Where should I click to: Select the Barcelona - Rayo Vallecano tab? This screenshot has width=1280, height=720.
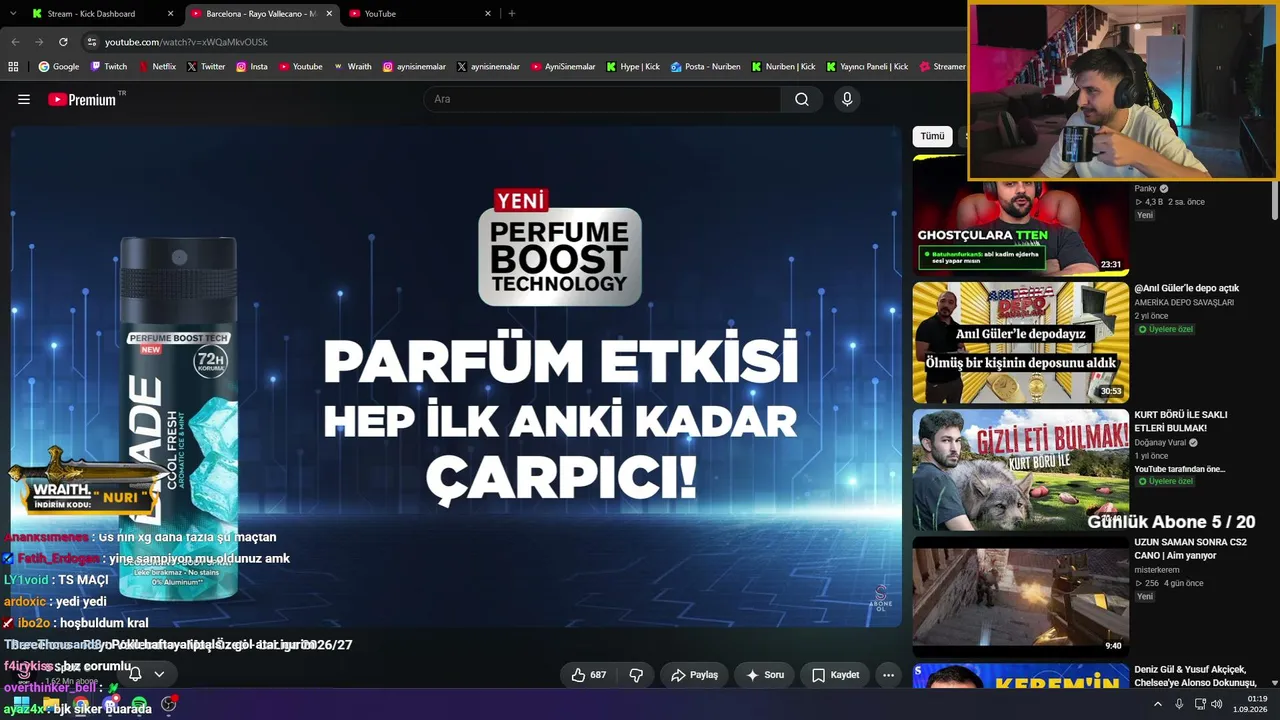pos(261,14)
